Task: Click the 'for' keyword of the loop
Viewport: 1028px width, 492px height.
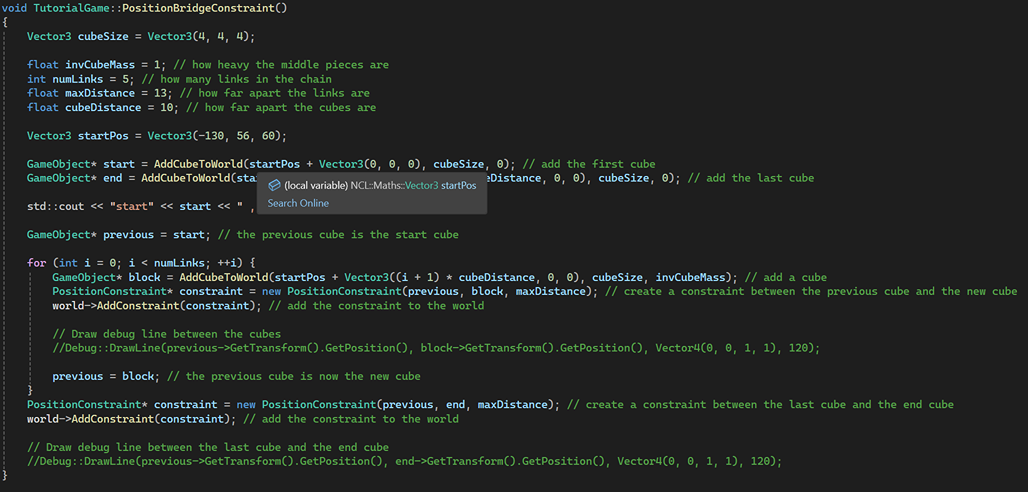Action: [x=36, y=262]
